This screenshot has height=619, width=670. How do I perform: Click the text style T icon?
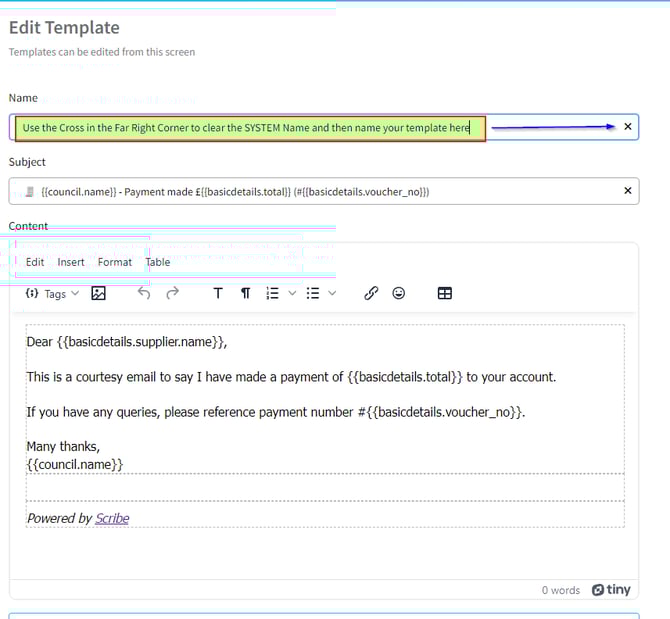click(x=218, y=294)
